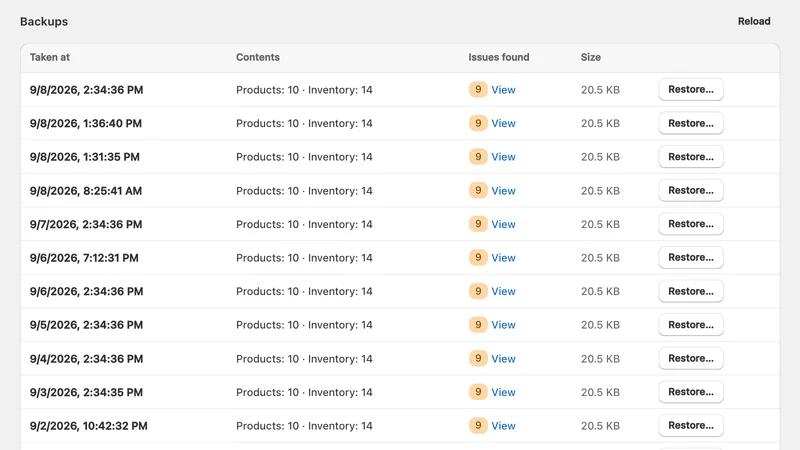The image size is (800, 450).
Task: Reload the backups list
Action: tap(754, 21)
